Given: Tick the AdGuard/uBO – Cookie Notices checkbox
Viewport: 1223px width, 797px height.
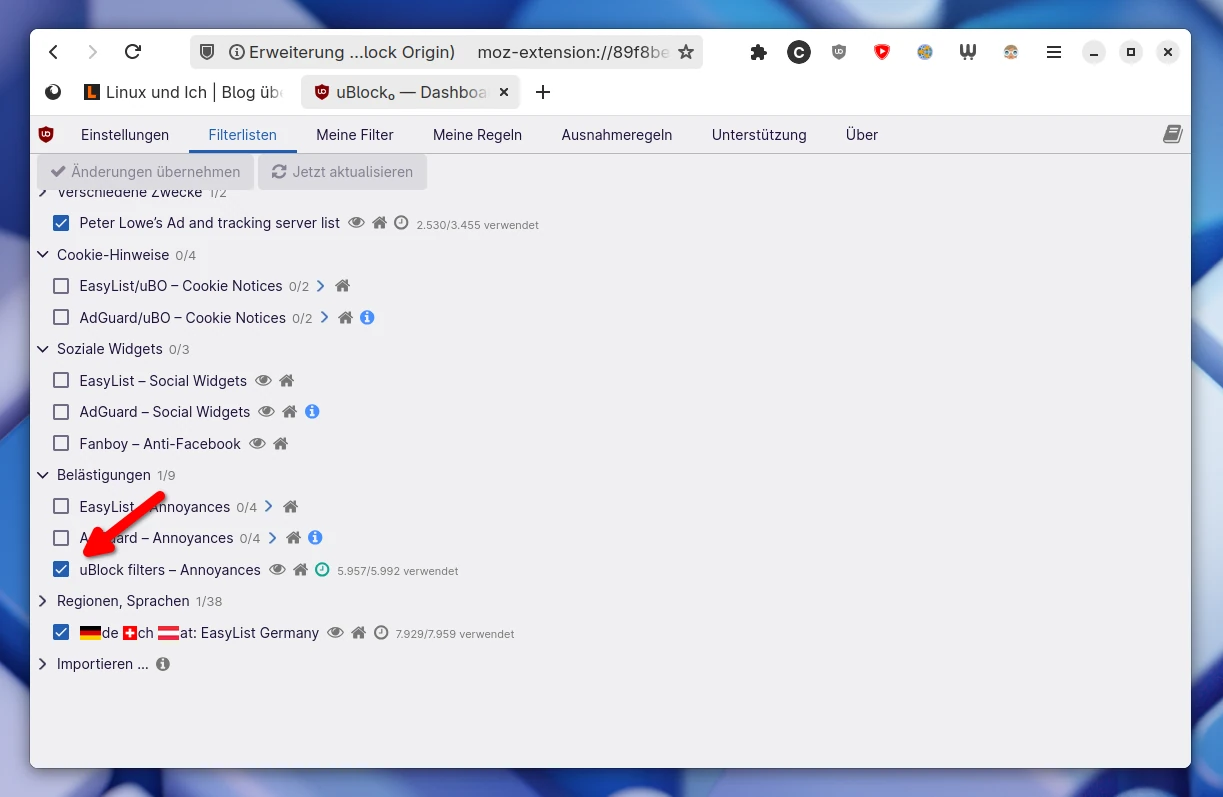Looking at the screenshot, I should [61, 317].
